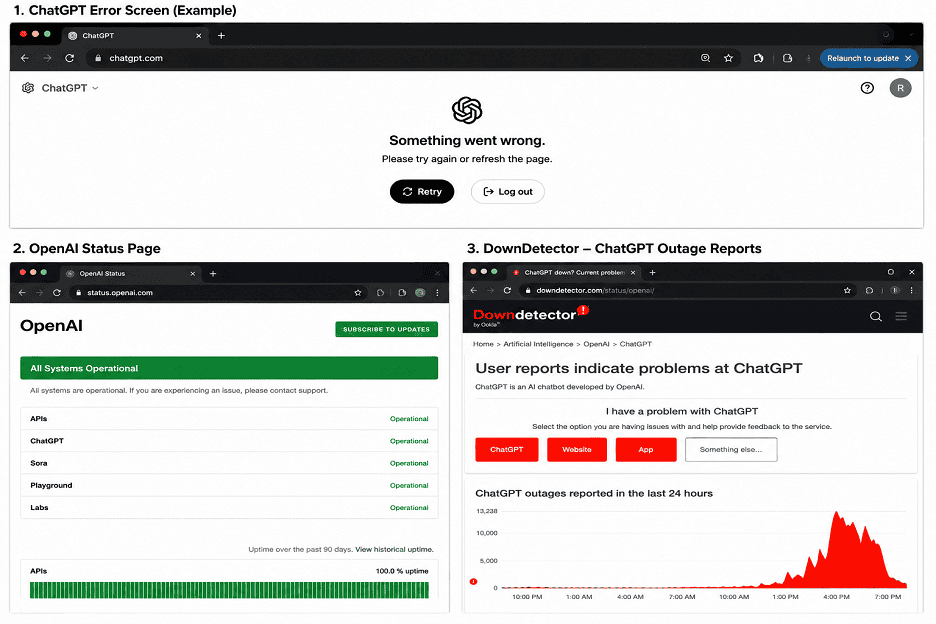Expand the Playground component row
This screenshot has width=936, height=624.
(x=229, y=485)
